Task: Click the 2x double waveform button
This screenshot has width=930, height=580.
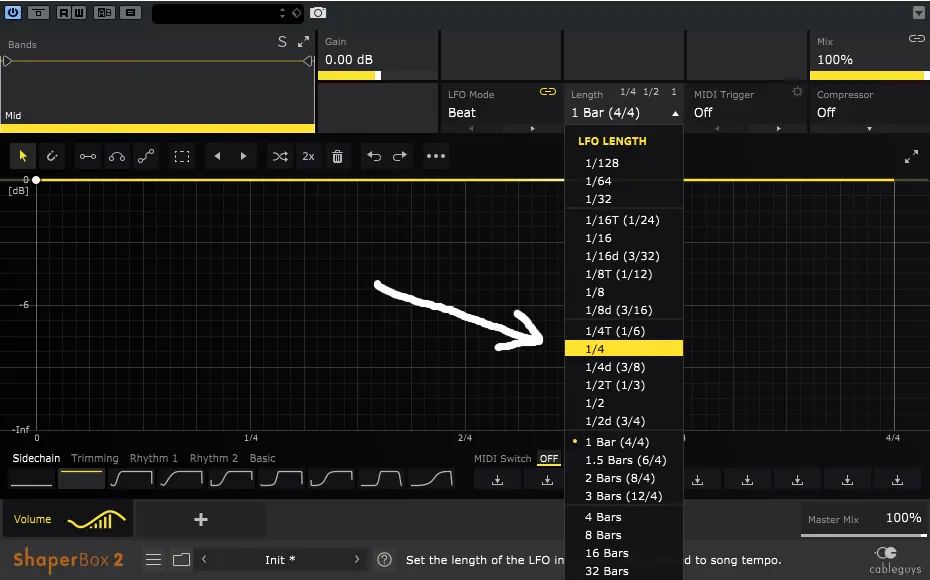Action: click(x=308, y=157)
